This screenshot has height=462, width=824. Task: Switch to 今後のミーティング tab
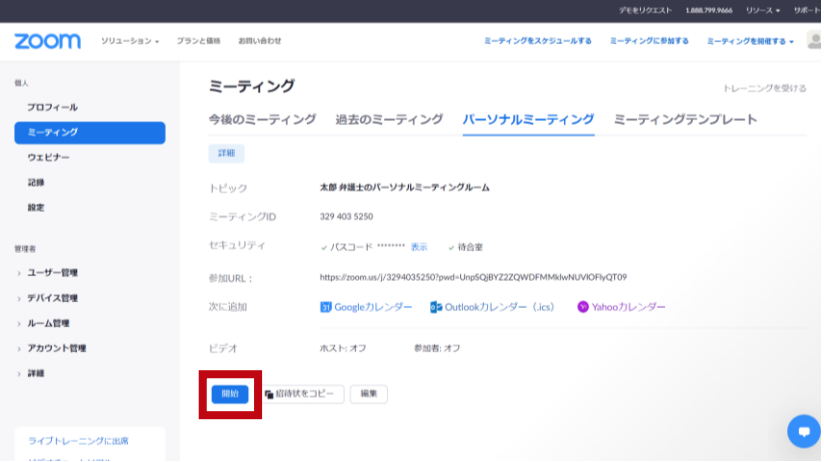point(262,119)
